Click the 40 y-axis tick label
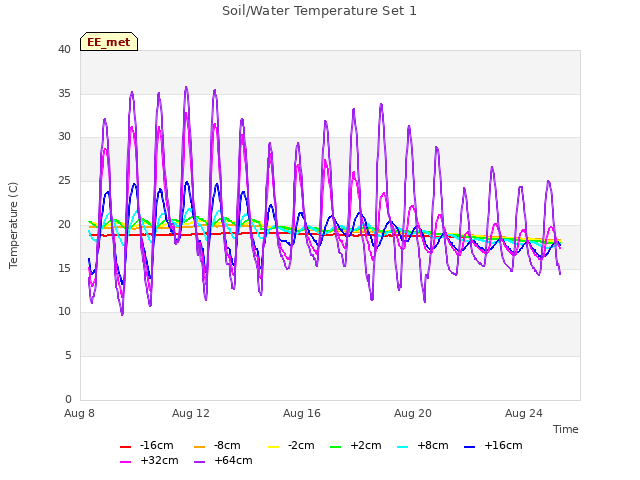640x480 pixels. [64, 49]
